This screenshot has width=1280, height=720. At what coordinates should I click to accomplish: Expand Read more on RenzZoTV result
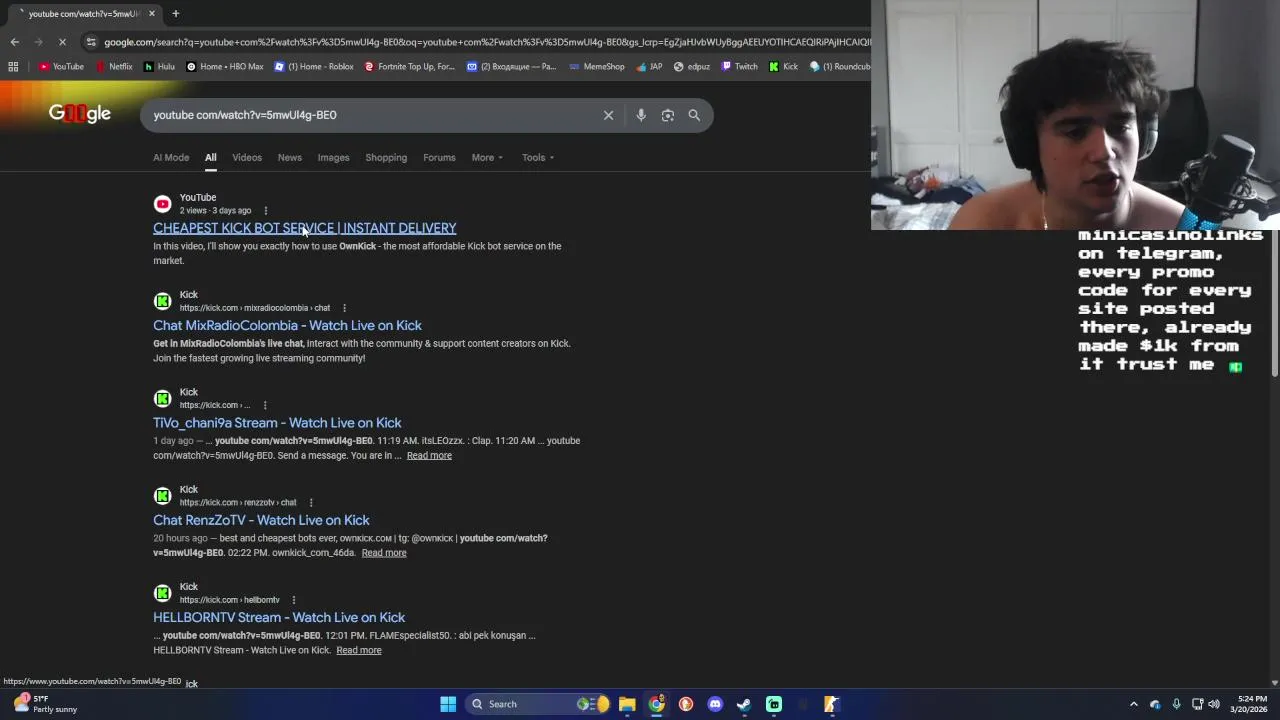click(384, 553)
